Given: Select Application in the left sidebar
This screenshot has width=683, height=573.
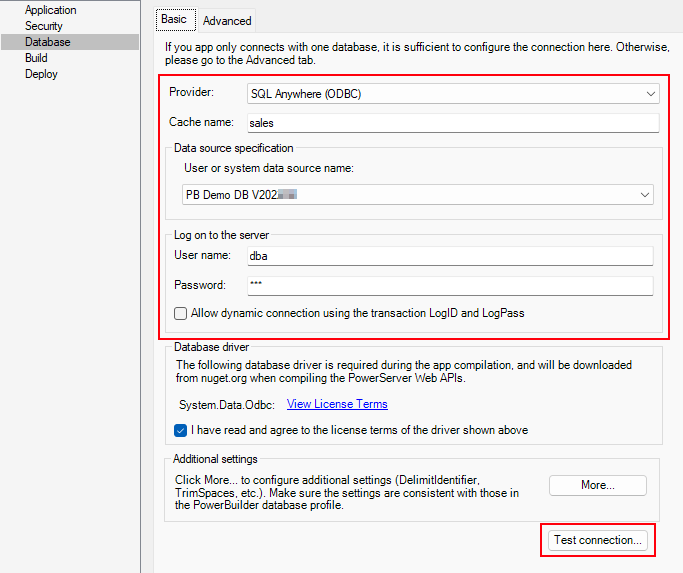Looking at the screenshot, I should 50,10.
